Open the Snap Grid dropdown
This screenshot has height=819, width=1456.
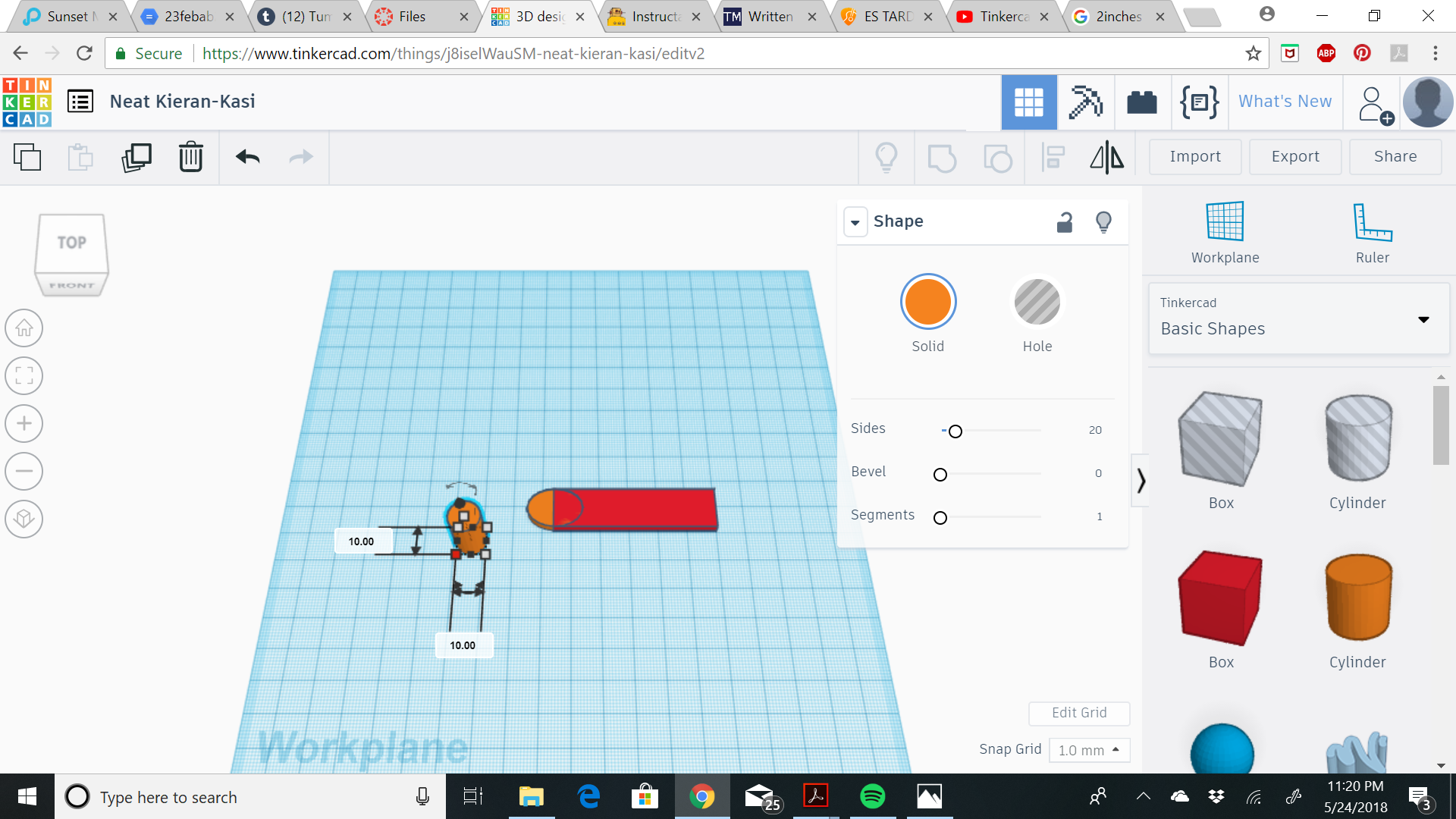(x=1089, y=749)
